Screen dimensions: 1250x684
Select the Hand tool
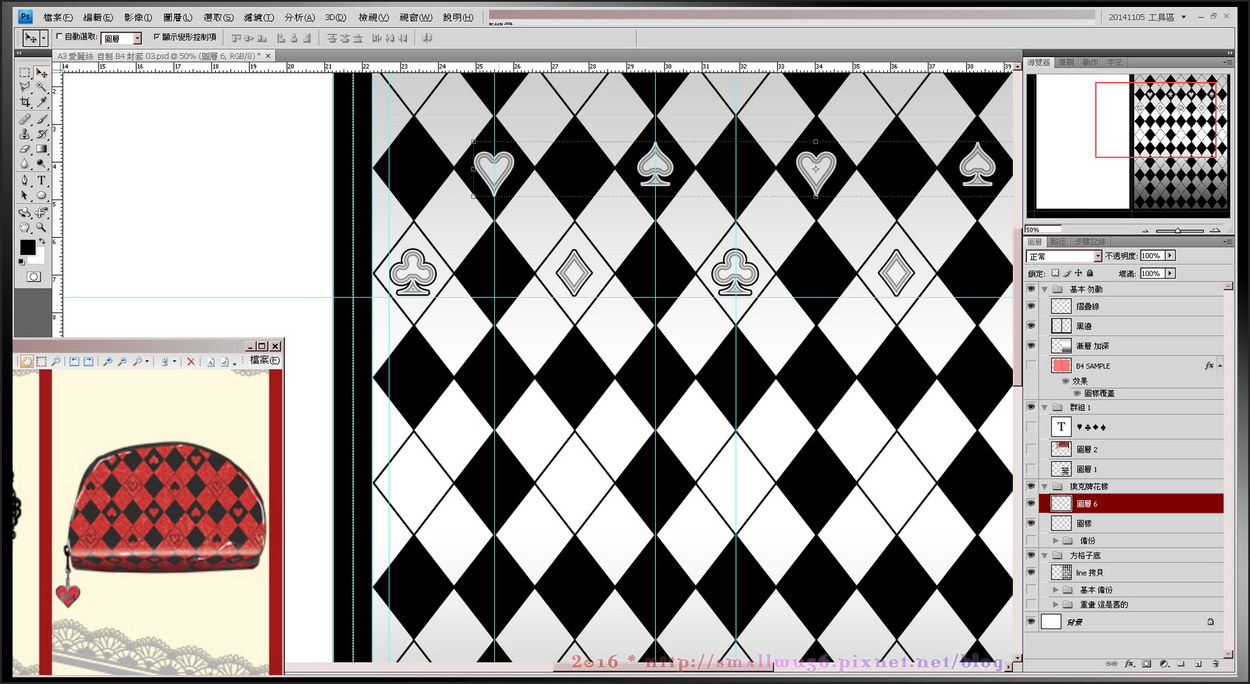25,226
